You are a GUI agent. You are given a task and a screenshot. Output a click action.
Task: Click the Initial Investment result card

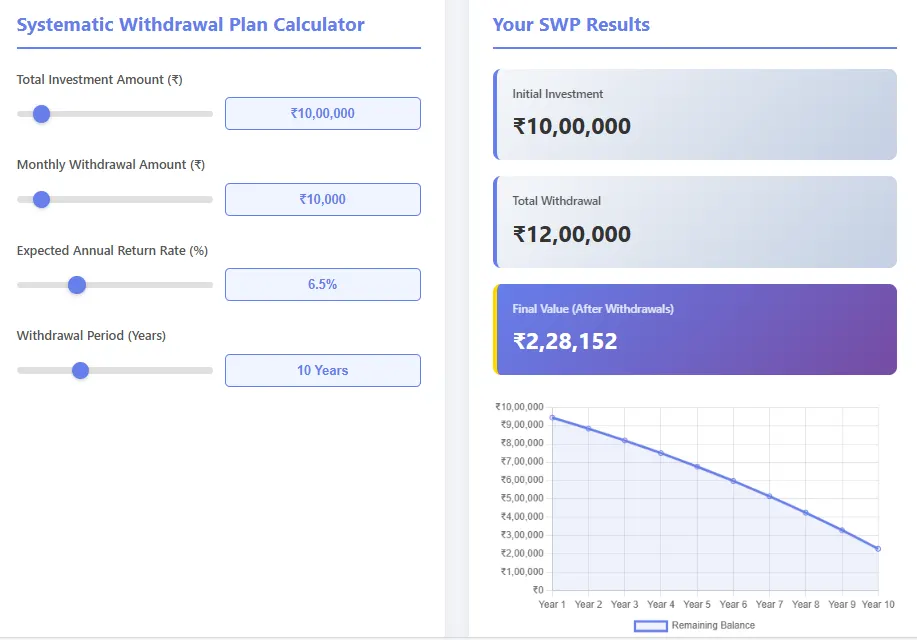(x=695, y=112)
